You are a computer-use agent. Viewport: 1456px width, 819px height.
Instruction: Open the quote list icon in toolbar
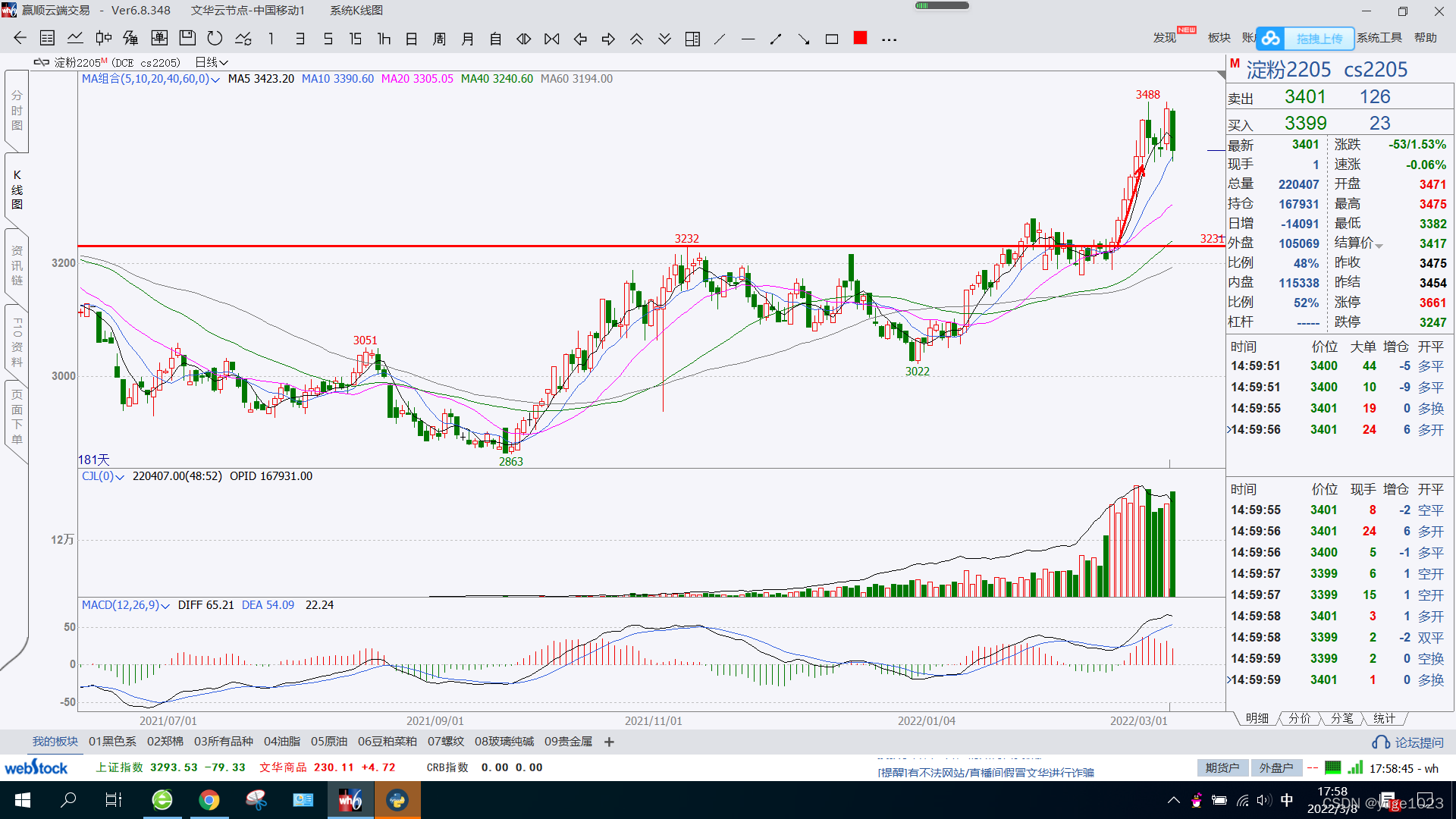47,39
